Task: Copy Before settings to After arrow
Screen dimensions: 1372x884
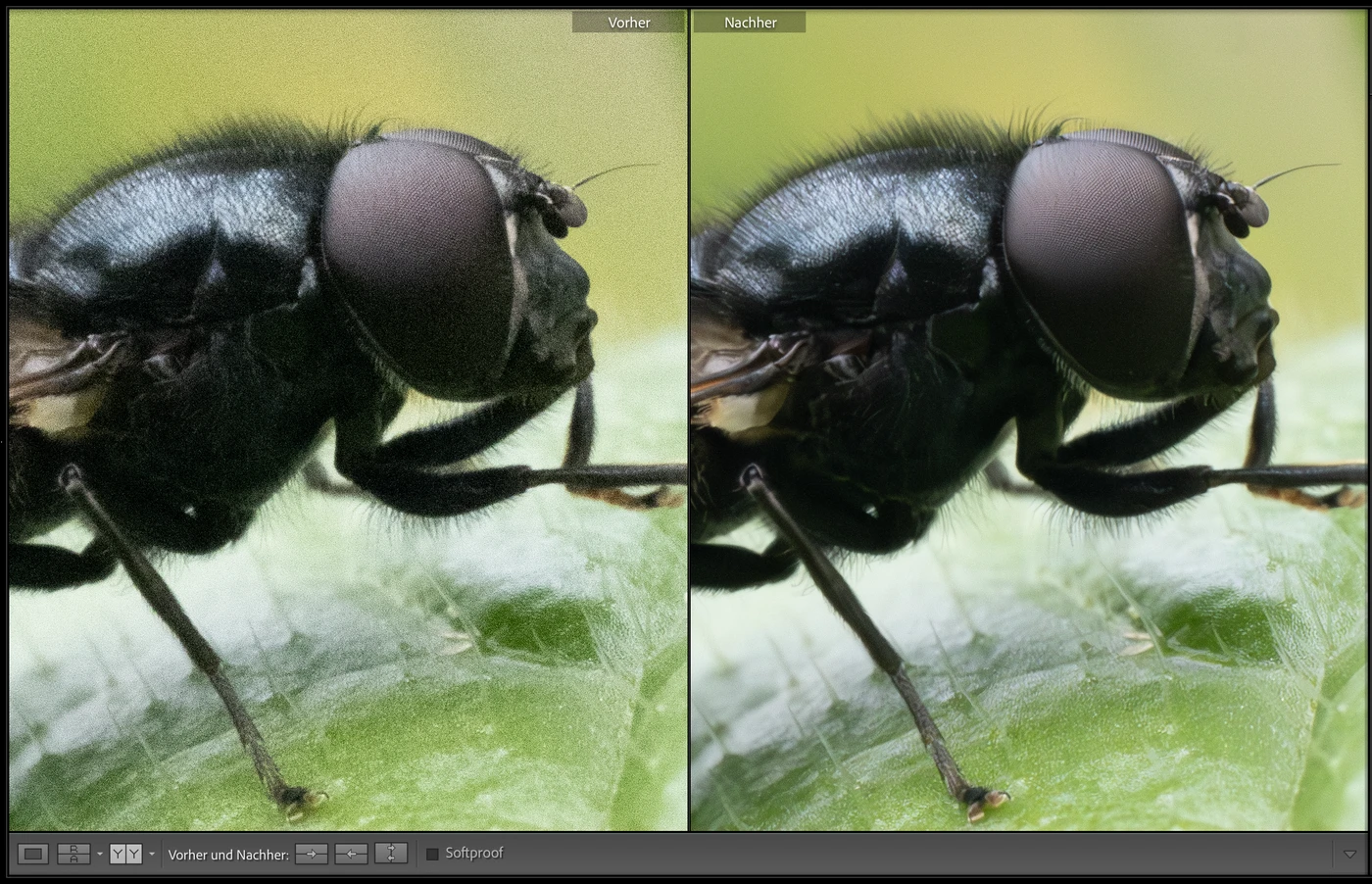Action: point(312,854)
